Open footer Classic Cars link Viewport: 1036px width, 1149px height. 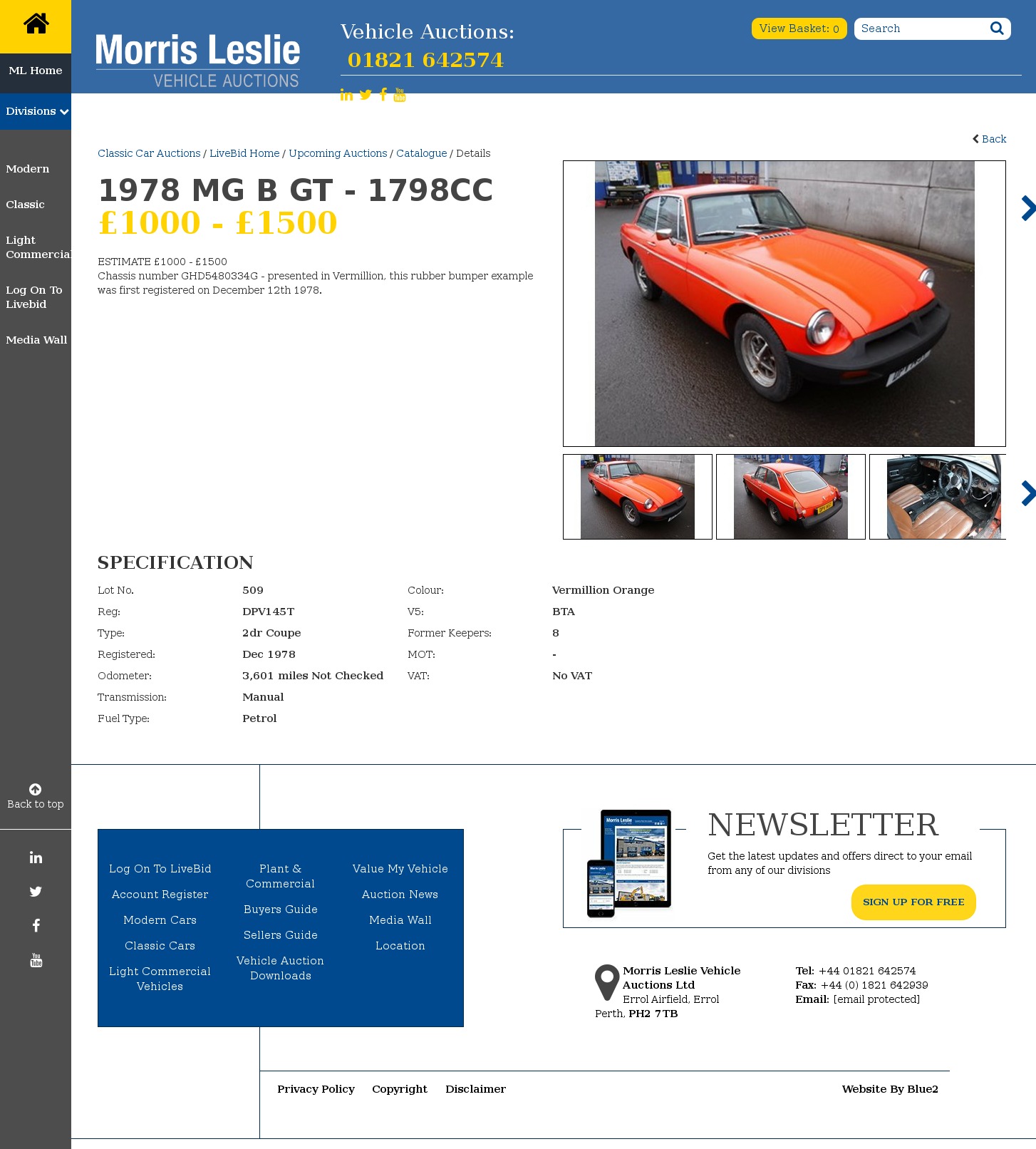coord(160,946)
